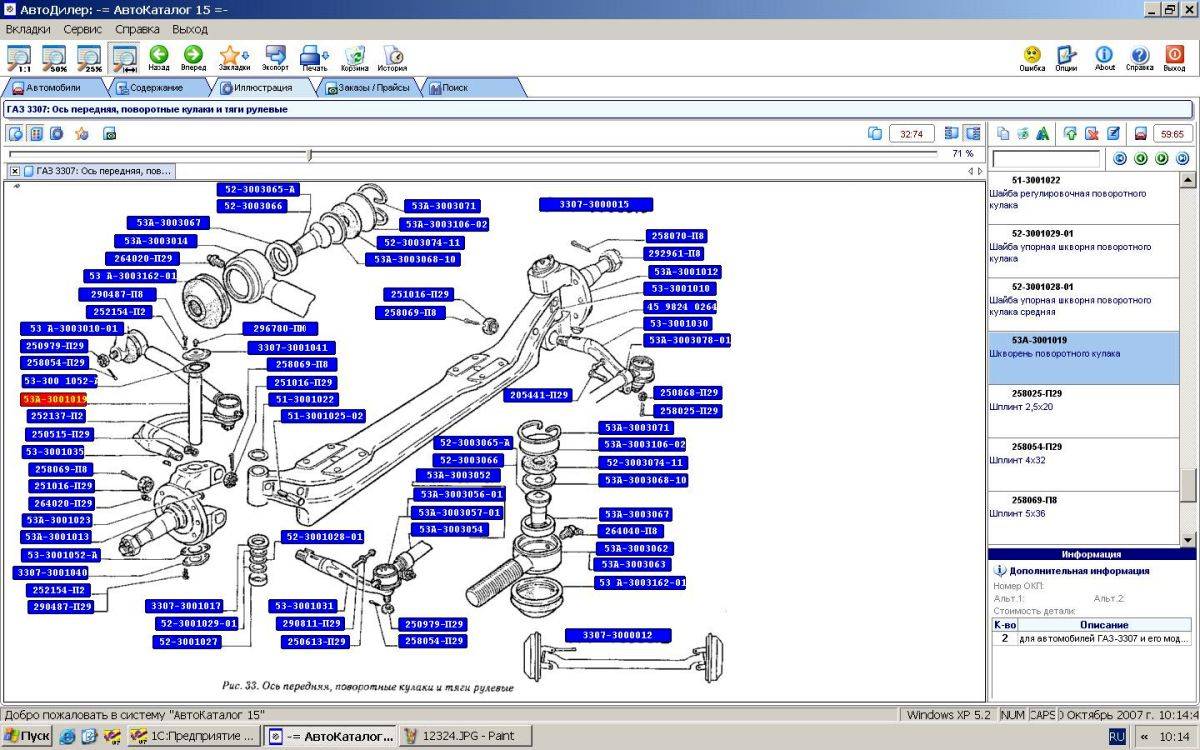The height and width of the screenshot is (750, 1200).
Task: Open the Корзина basket icon
Action: (354, 57)
